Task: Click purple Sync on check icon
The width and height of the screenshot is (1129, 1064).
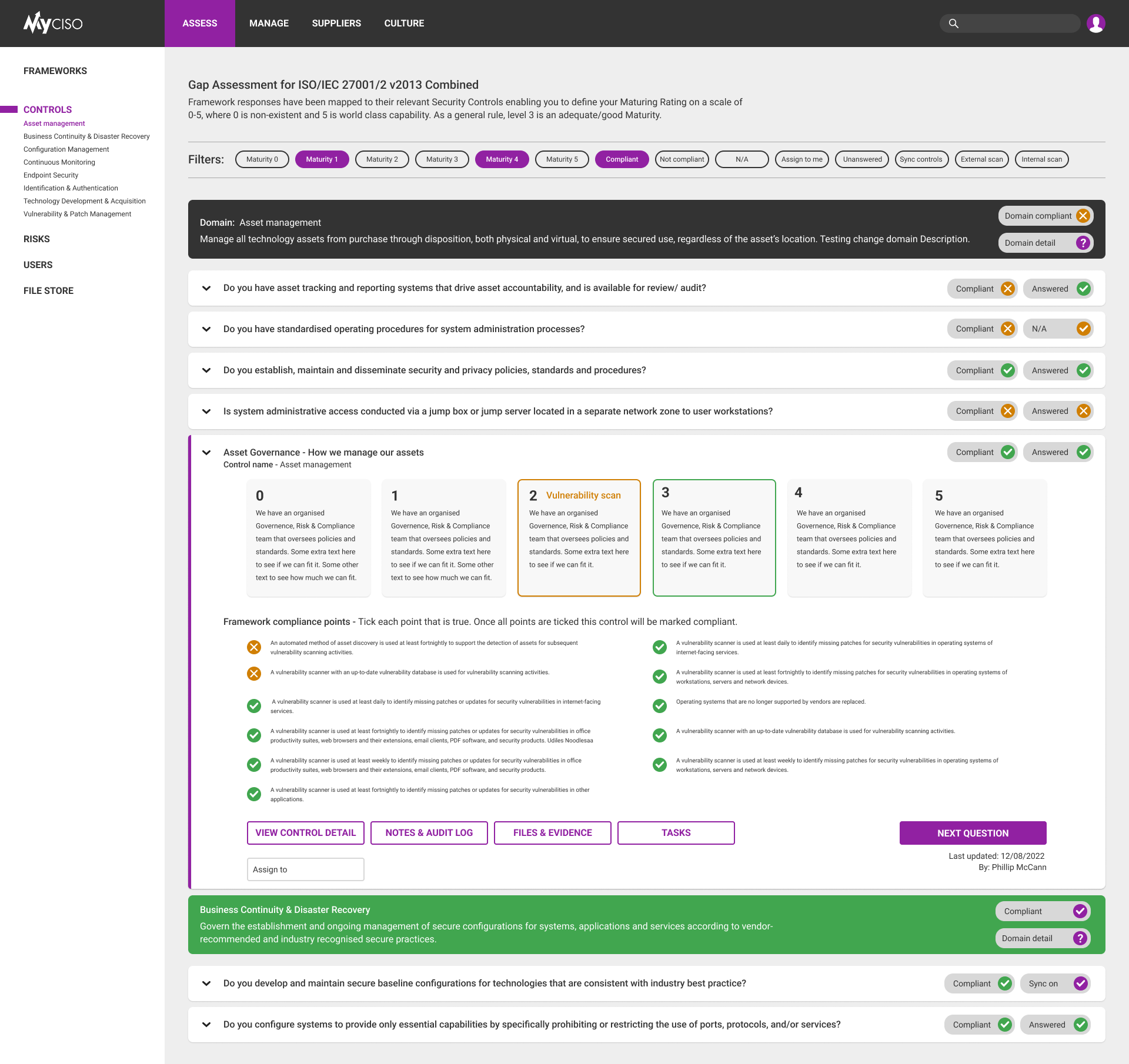Action: pyautogui.click(x=1080, y=983)
